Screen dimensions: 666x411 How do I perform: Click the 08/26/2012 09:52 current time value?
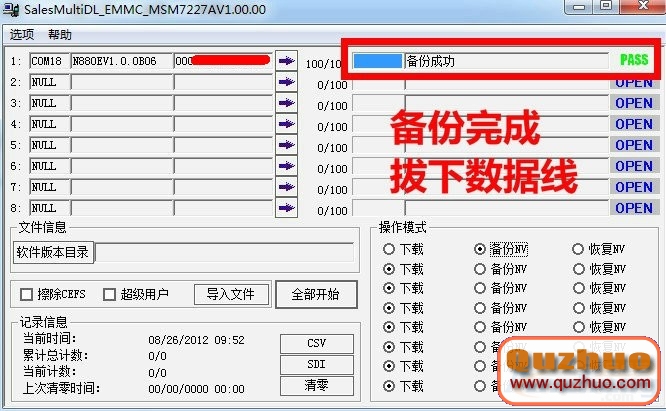pos(196,340)
